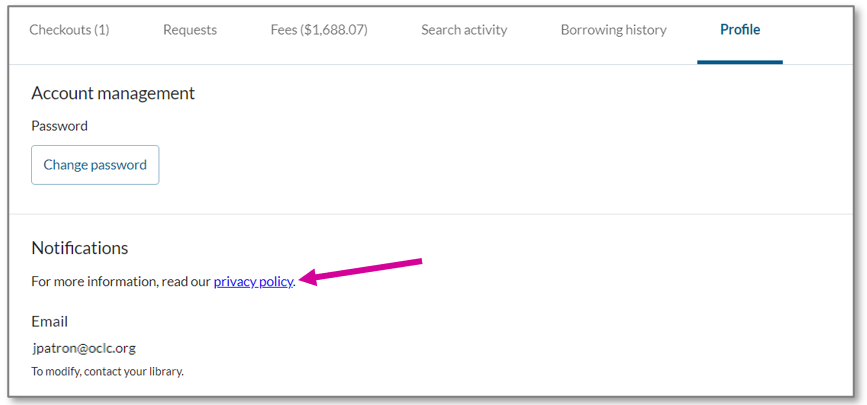Click the Password label
This screenshot has height=405, width=867.
59,126
